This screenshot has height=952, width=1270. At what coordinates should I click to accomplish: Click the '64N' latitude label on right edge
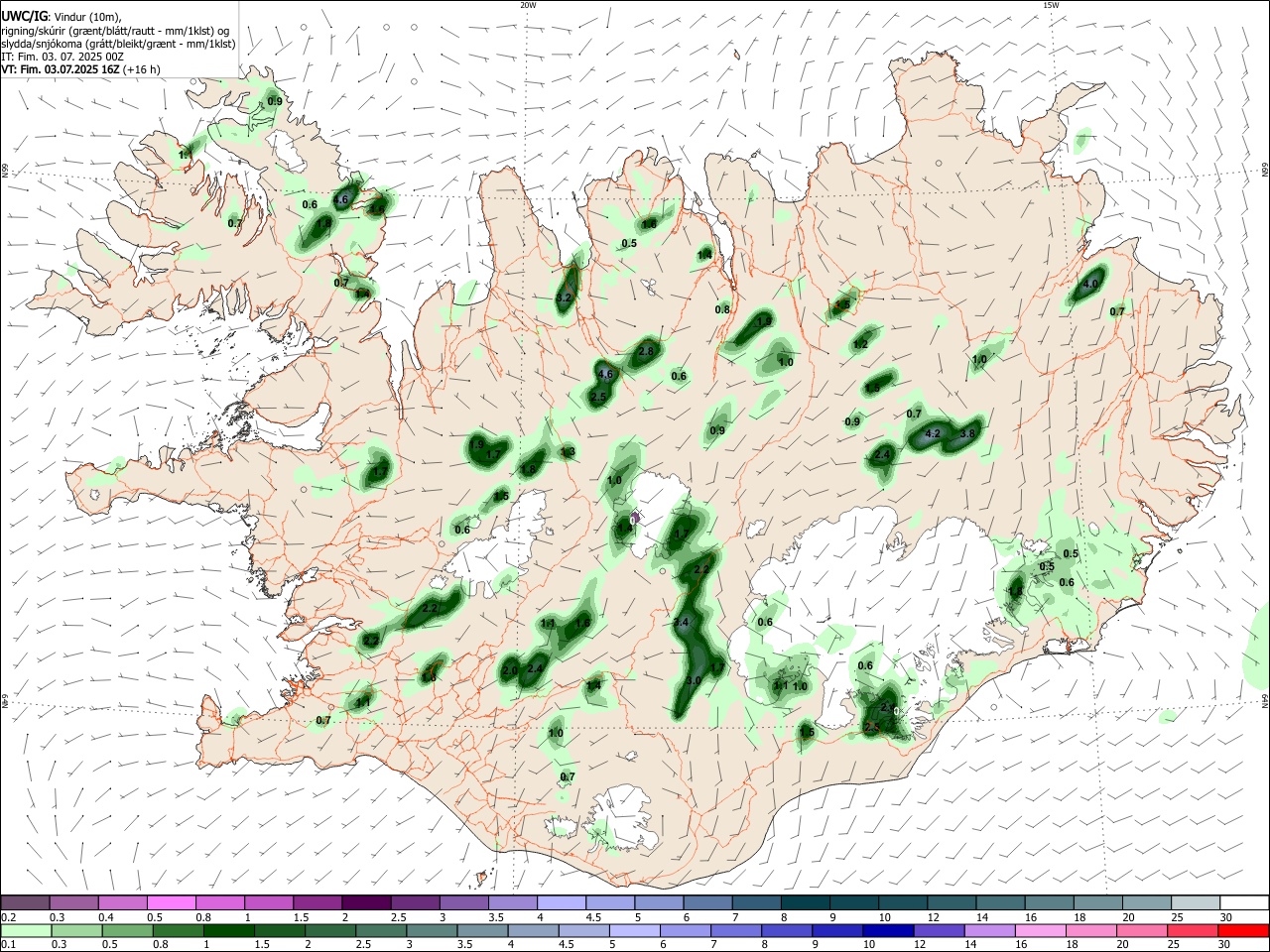point(1265,700)
